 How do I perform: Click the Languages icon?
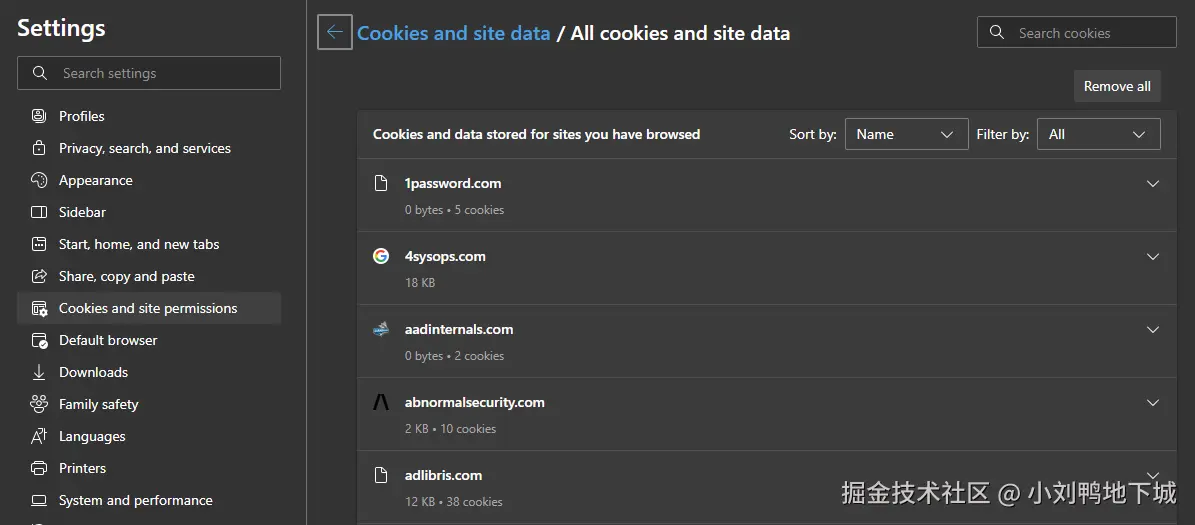(x=39, y=436)
